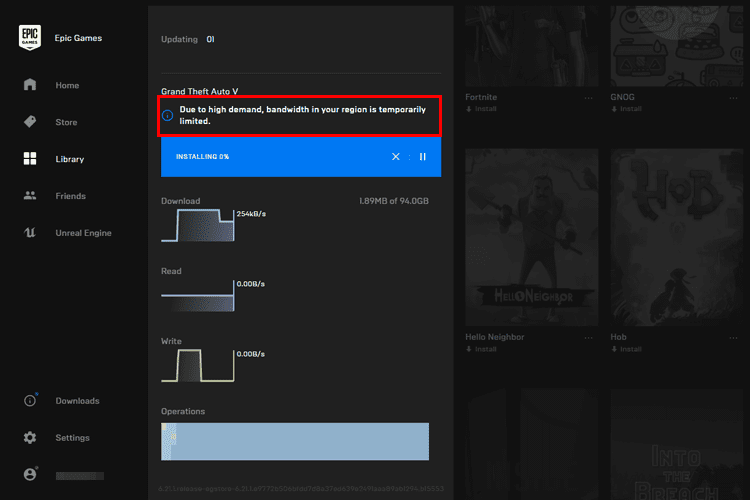Cancel the GTA V install with X
This screenshot has height=500, width=750.
click(x=396, y=156)
